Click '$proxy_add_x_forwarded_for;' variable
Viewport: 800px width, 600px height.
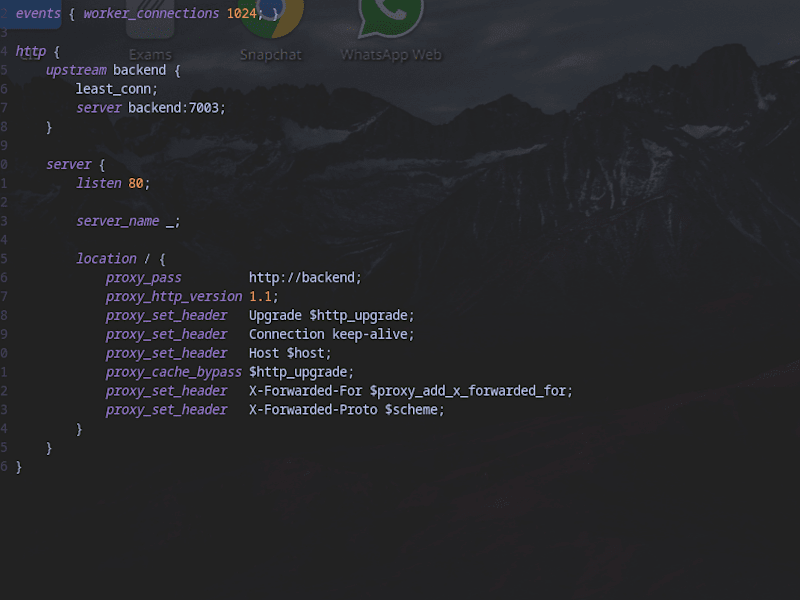[471, 391]
